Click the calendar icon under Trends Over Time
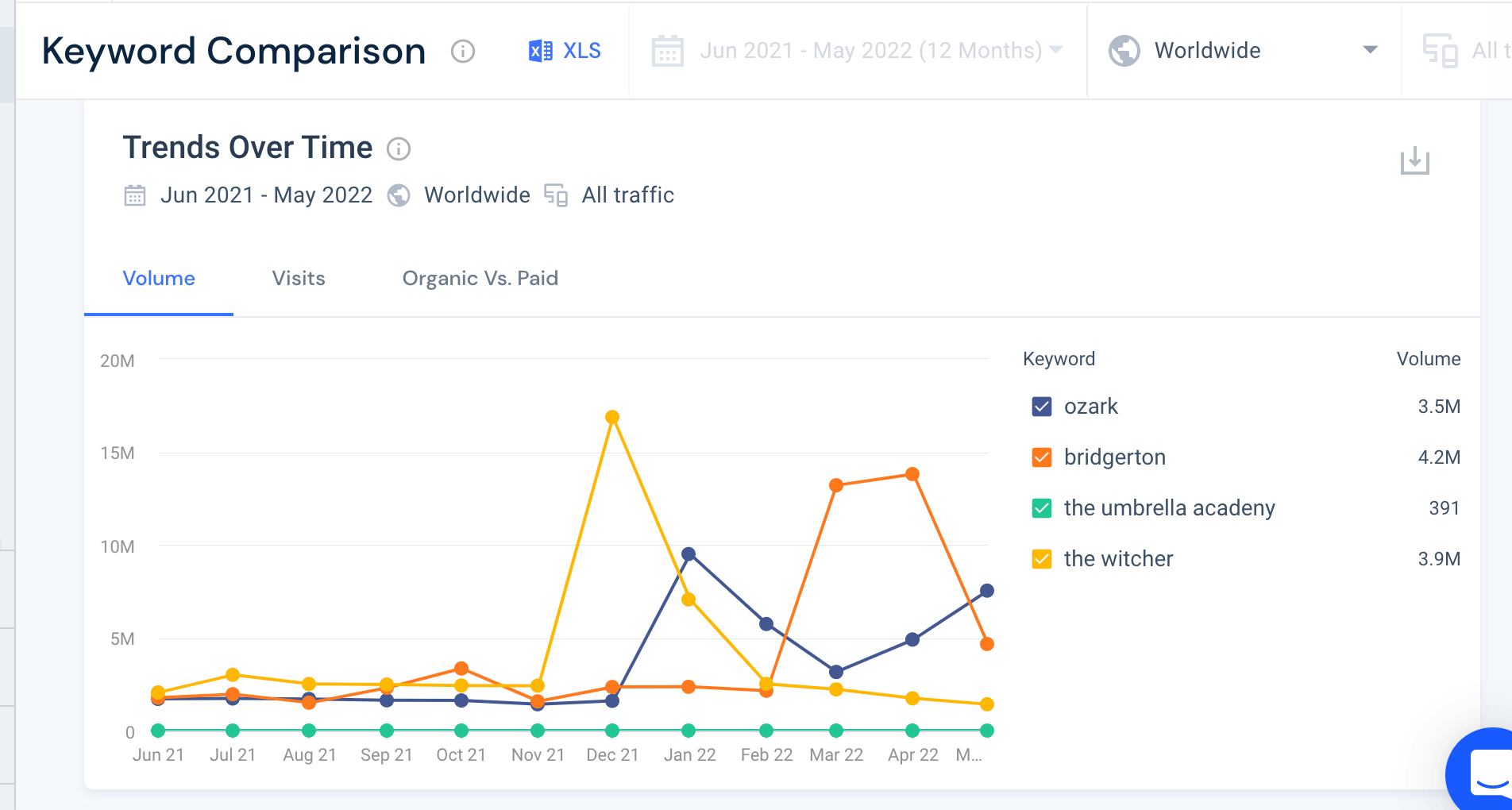Image resolution: width=1512 pixels, height=810 pixels. 135,195
